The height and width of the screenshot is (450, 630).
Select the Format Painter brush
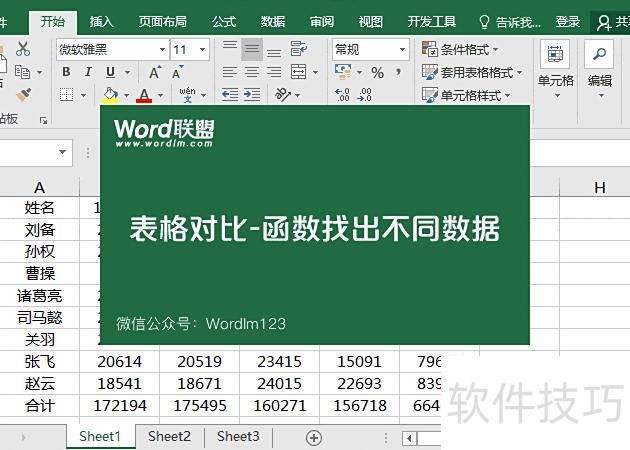tap(23, 95)
